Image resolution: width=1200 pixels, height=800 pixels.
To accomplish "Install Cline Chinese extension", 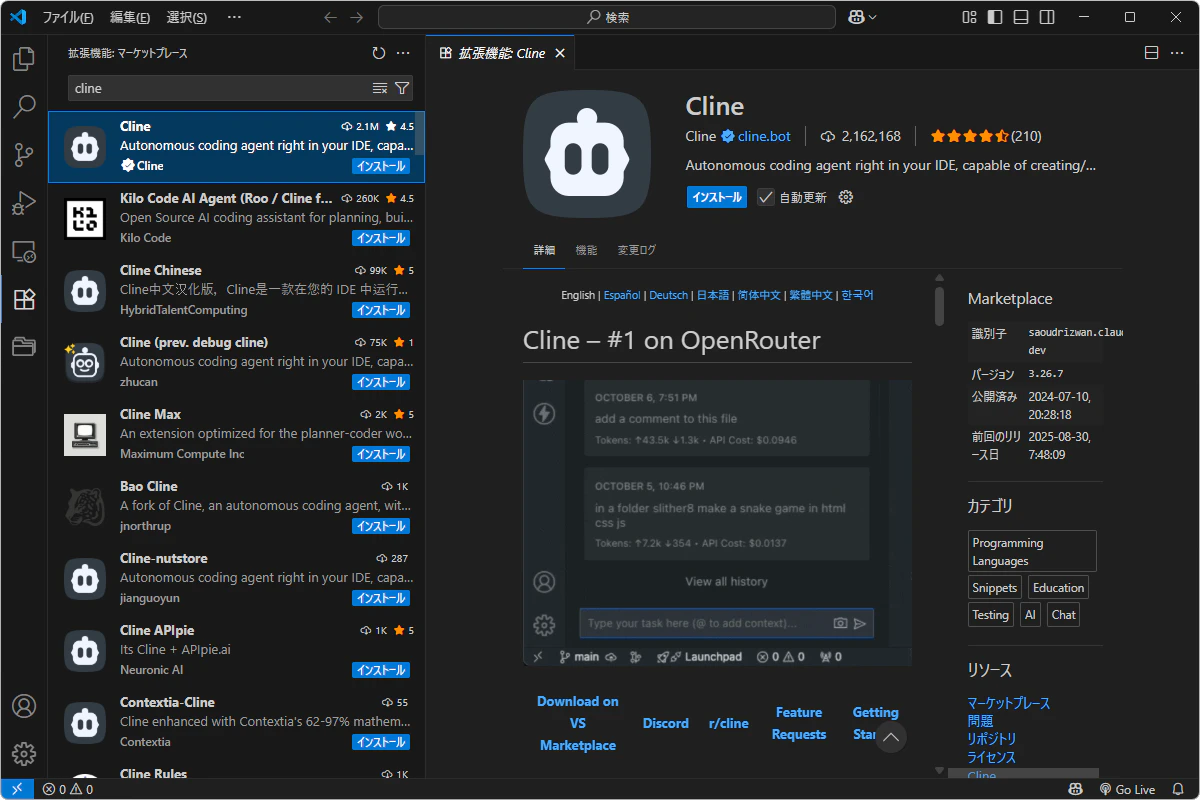I will (x=381, y=310).
